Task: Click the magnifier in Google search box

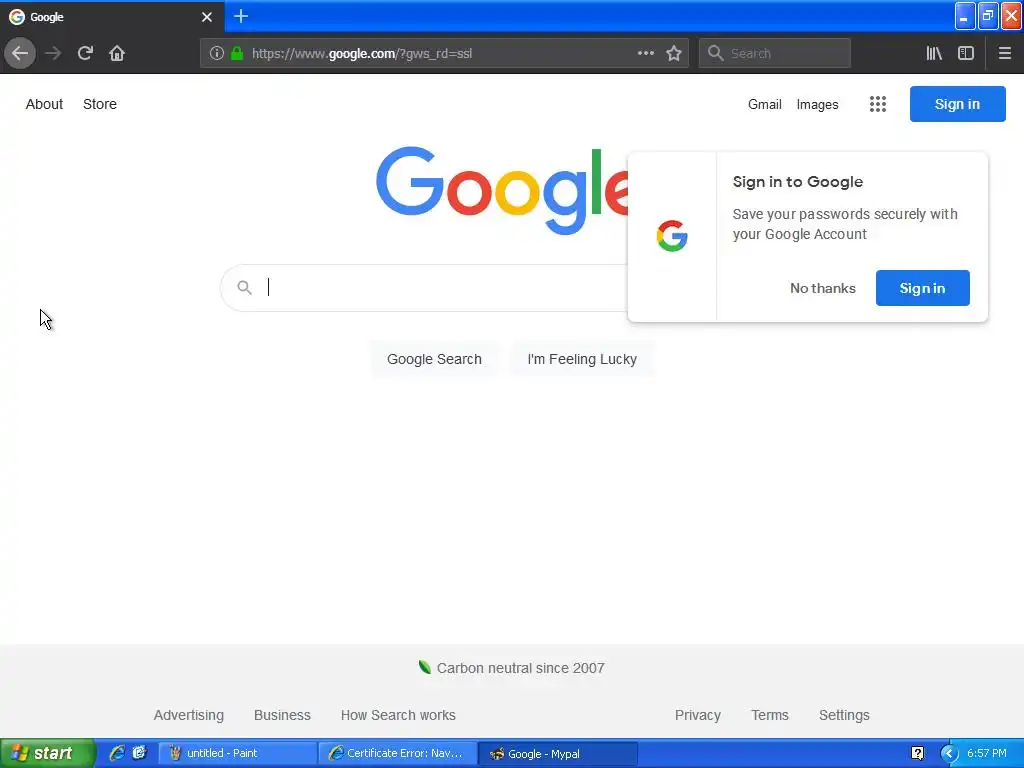Action: pyautogui.click(x=244, y=287)
